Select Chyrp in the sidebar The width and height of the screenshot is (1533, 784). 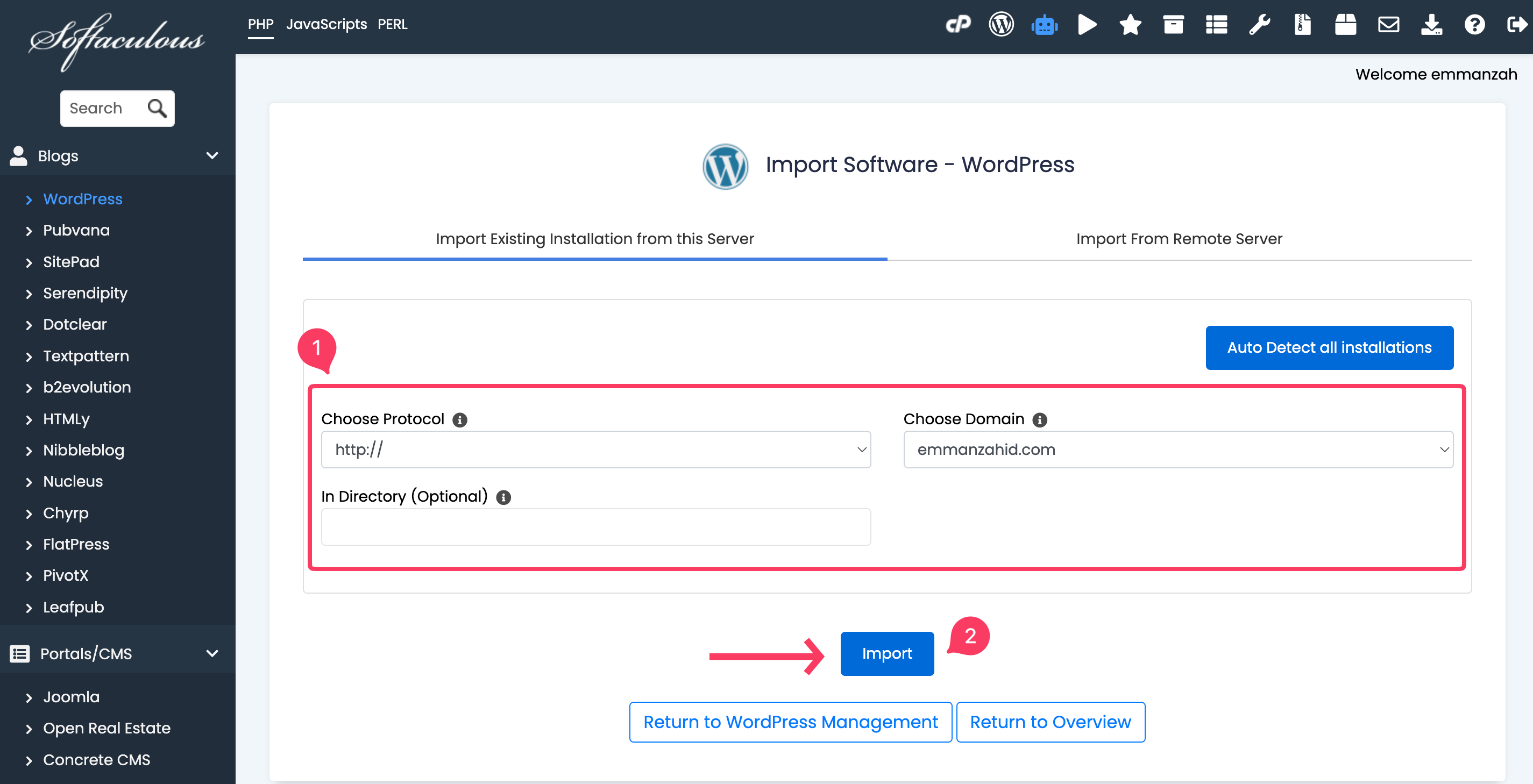[66, 513]
